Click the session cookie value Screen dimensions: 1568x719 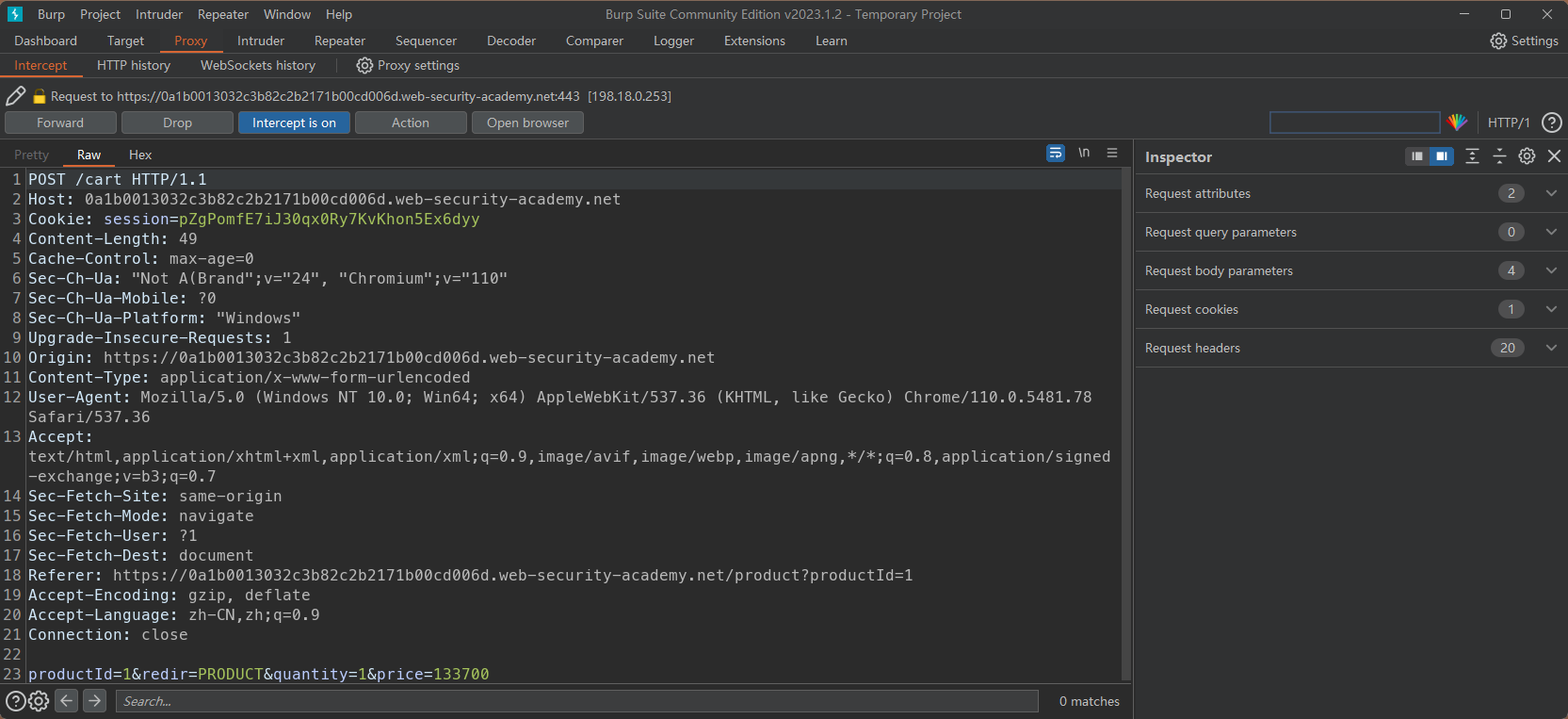click(x=330, y=219)
